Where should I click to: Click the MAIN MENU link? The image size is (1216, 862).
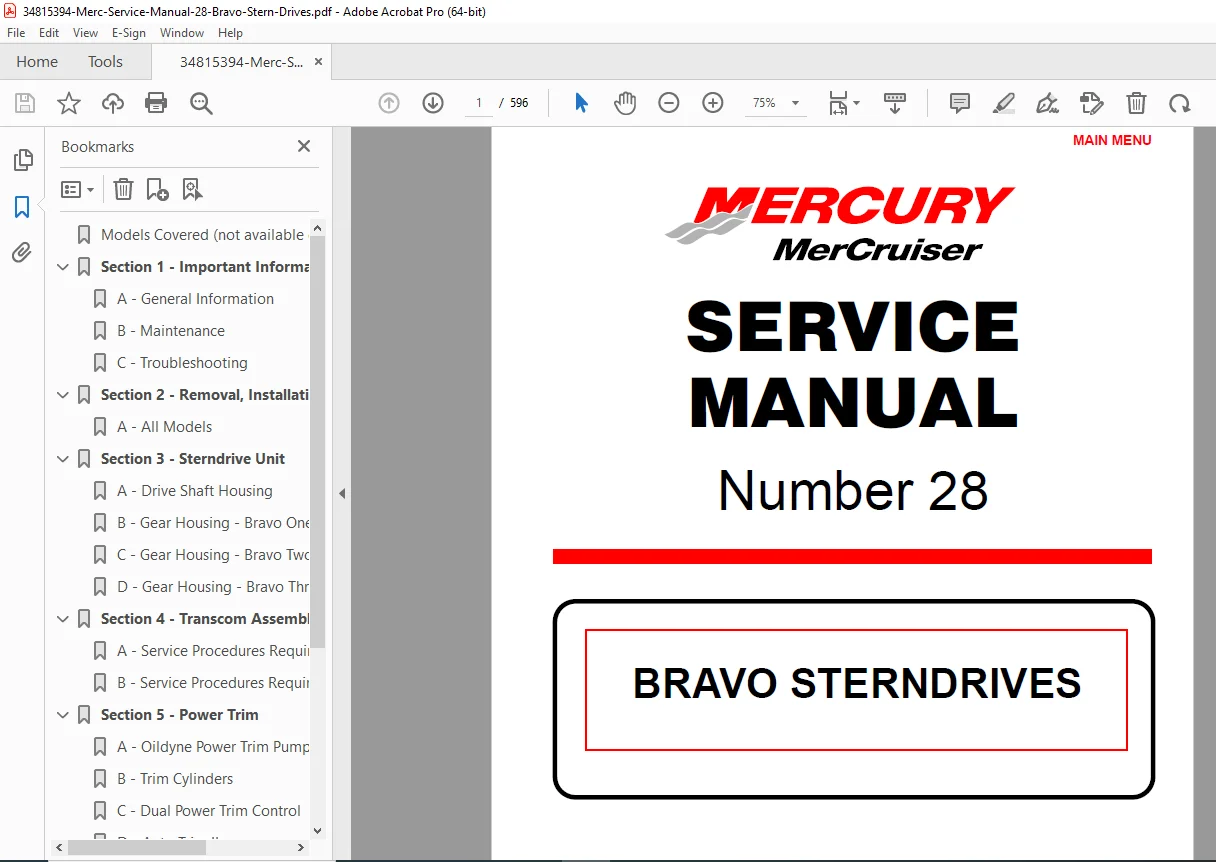[1112, 140]
